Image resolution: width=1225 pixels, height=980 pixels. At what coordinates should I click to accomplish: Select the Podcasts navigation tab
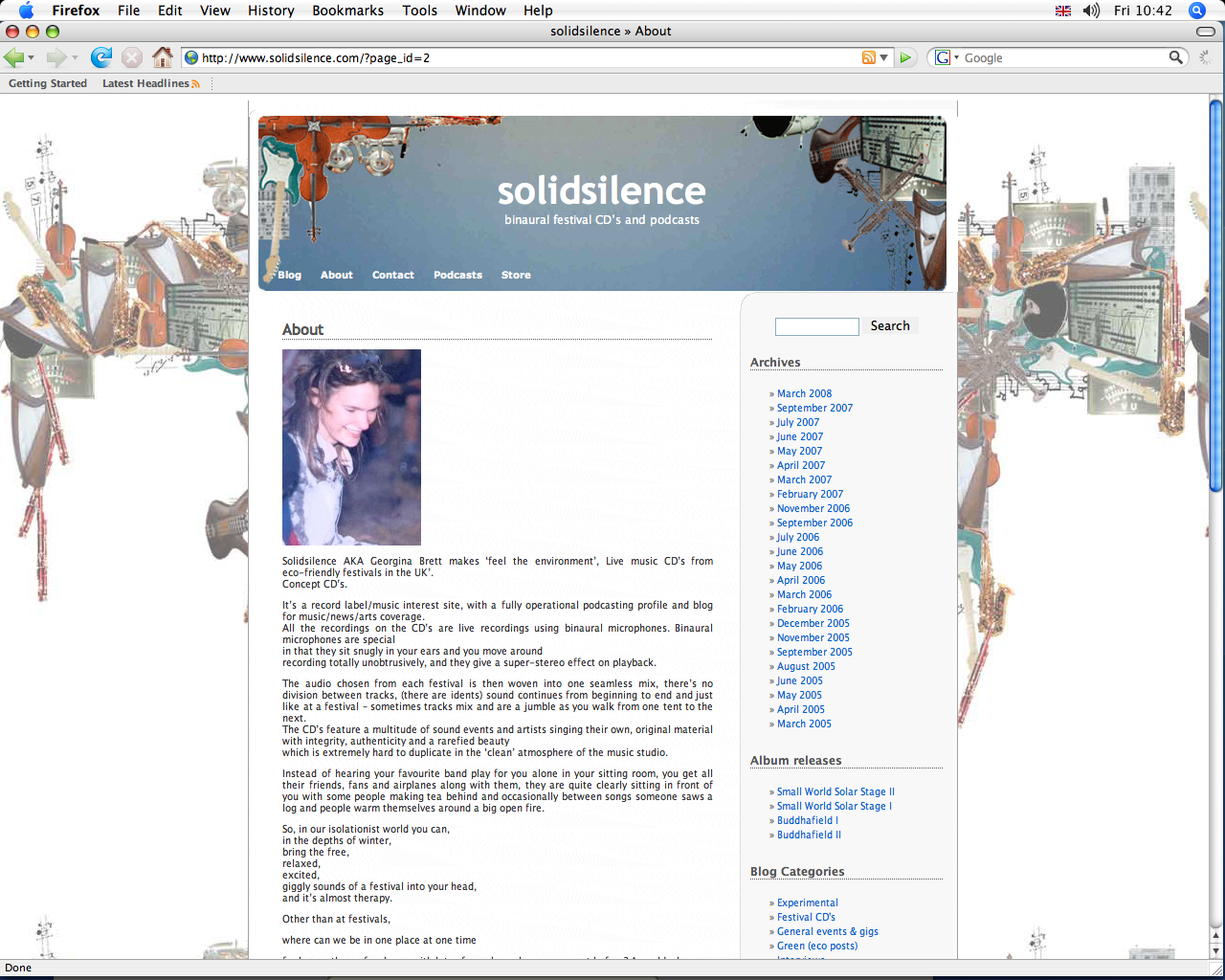457,275
